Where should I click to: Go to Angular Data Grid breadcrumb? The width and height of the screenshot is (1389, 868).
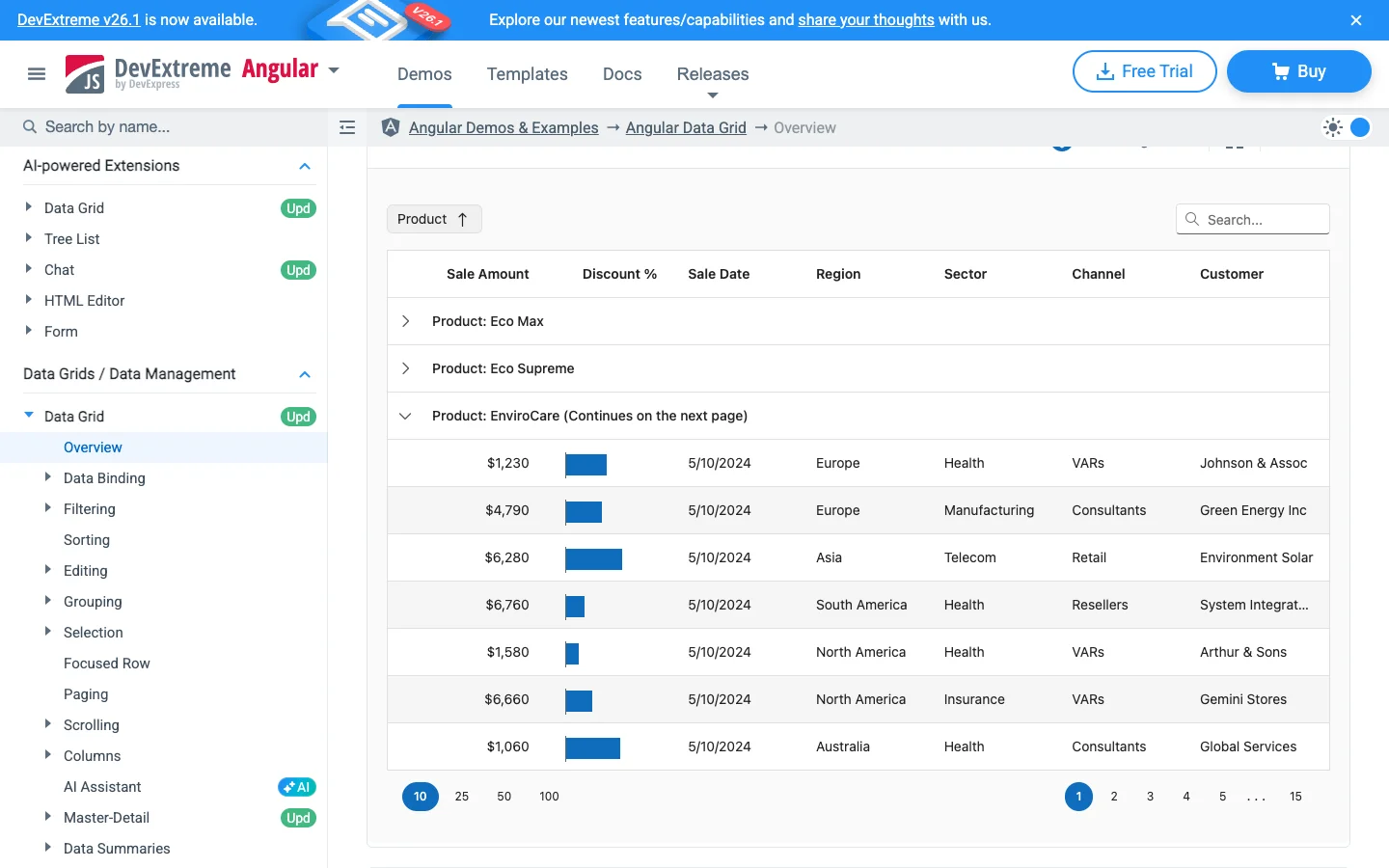[x=686, y=127]
